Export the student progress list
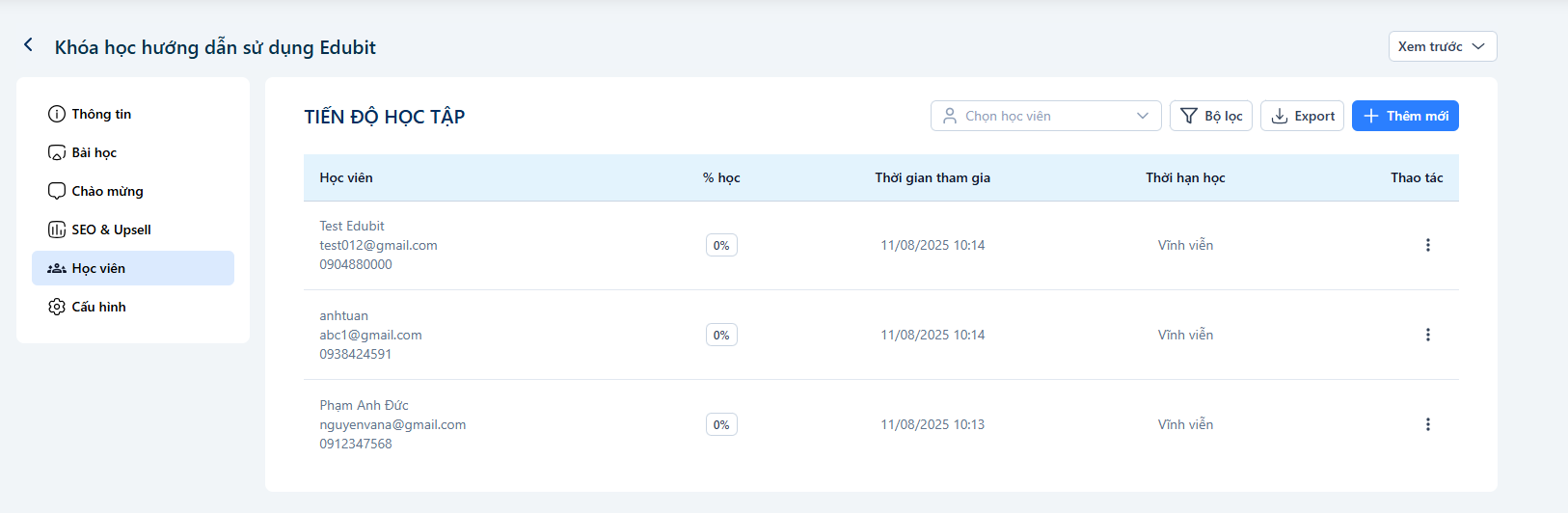 [x=1302, y=116]
